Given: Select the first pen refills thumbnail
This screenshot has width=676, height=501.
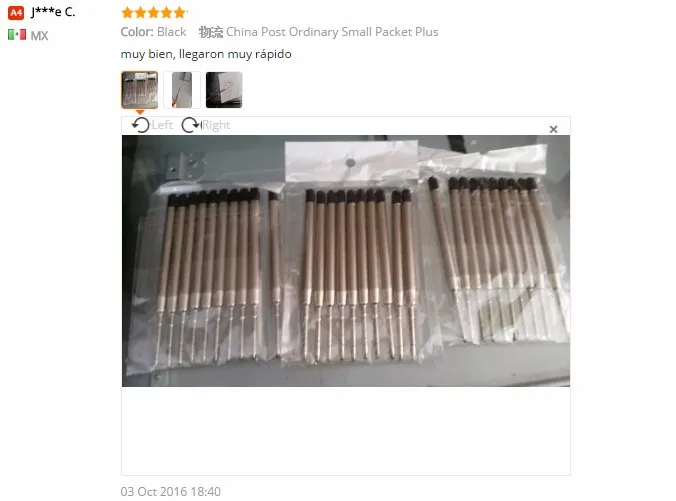Looking at the screenshot, I should (140, 90).
